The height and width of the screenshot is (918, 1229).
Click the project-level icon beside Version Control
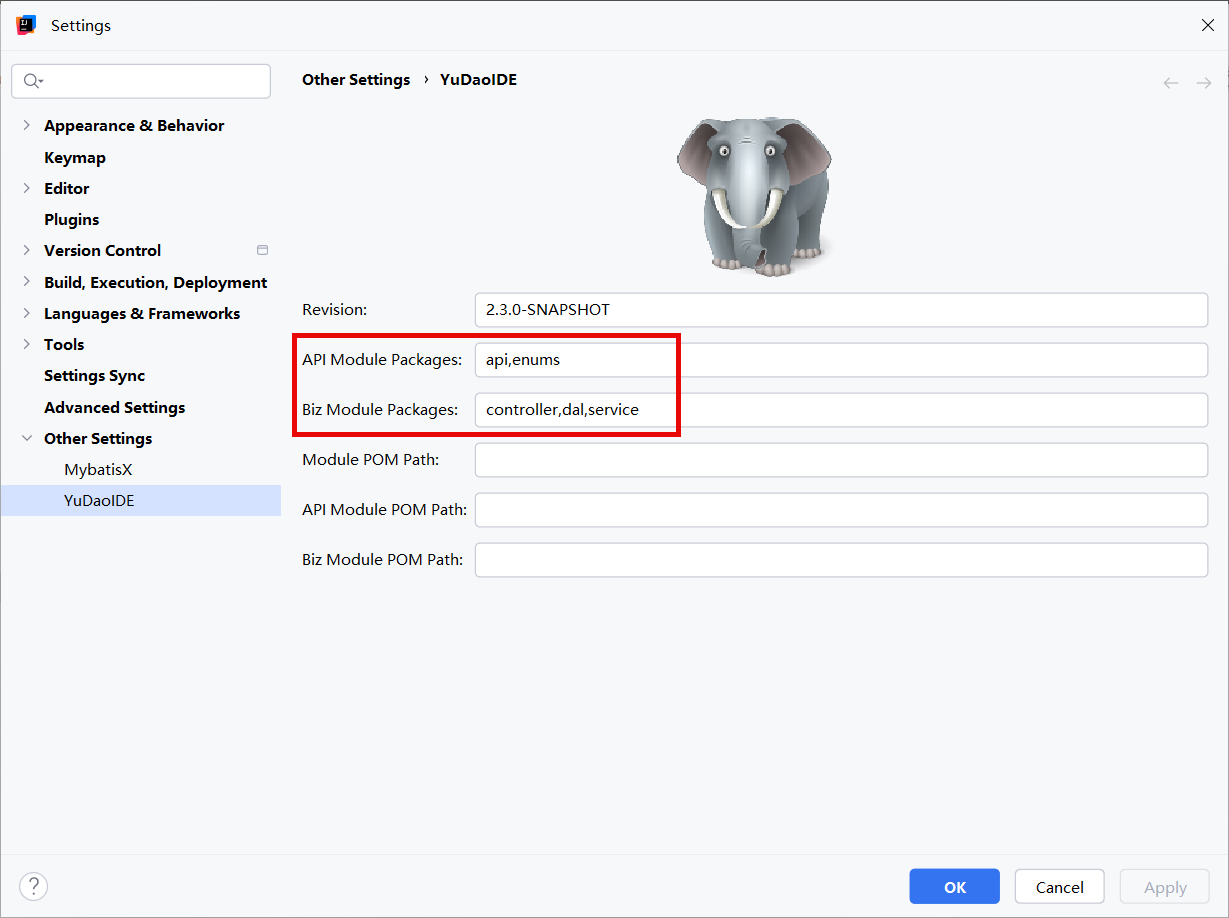pyautogui.click(x=262, y=250)
